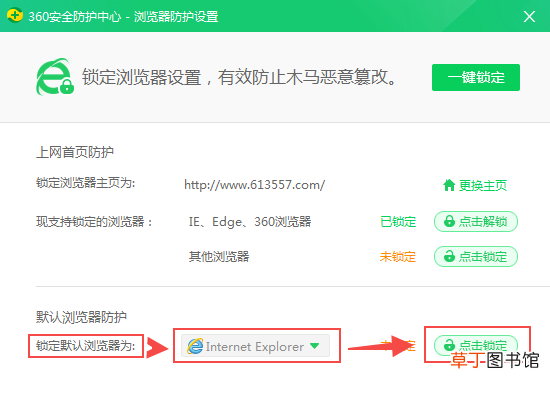
Task: Click the 其他浏览器 label
Action: (219, 257)
